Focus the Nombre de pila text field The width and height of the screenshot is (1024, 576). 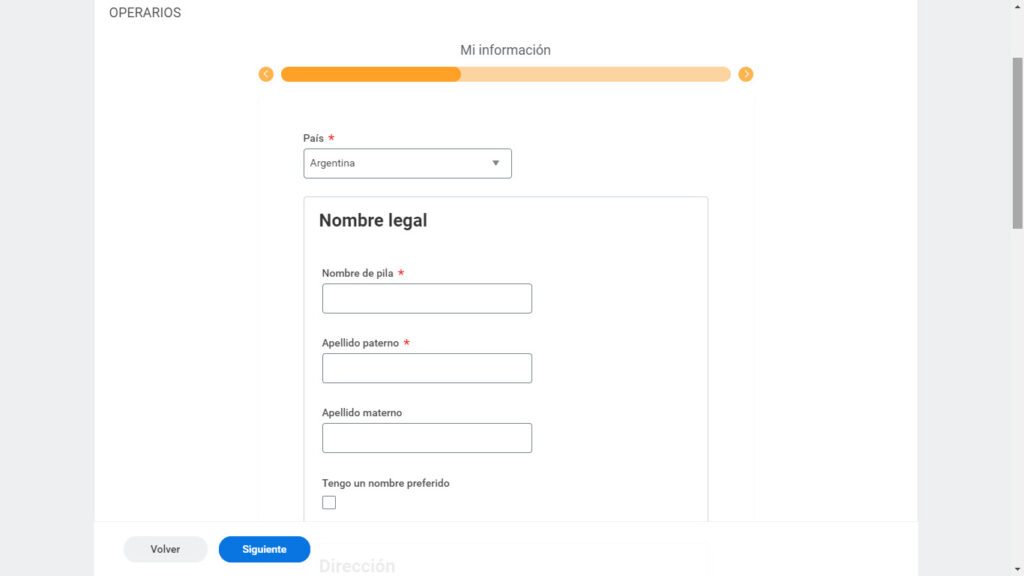coord(427,298)
